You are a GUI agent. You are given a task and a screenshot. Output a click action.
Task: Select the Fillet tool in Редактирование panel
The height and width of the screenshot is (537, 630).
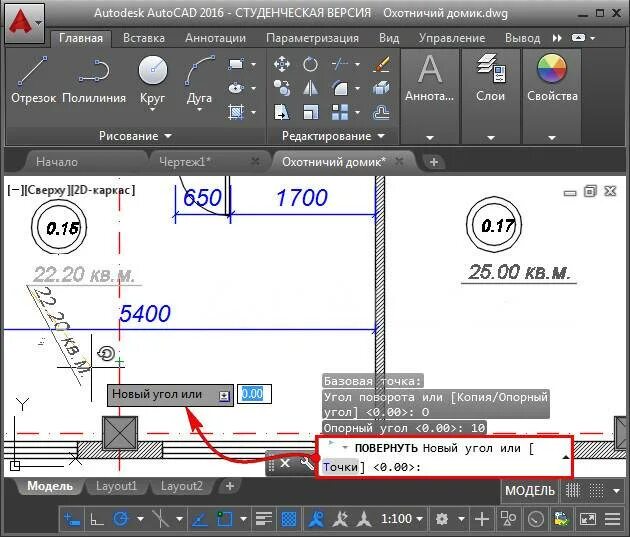340,88
